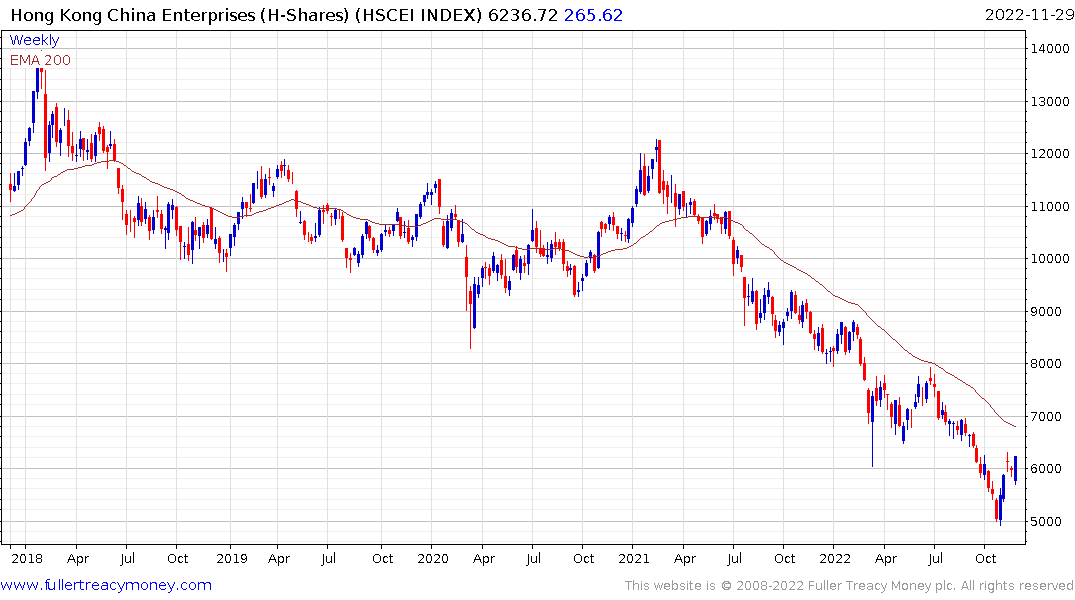Click the 13000 price axis label
Image resolution: width=1075 pixels, height=600 pixels.
coord(1049,101)
